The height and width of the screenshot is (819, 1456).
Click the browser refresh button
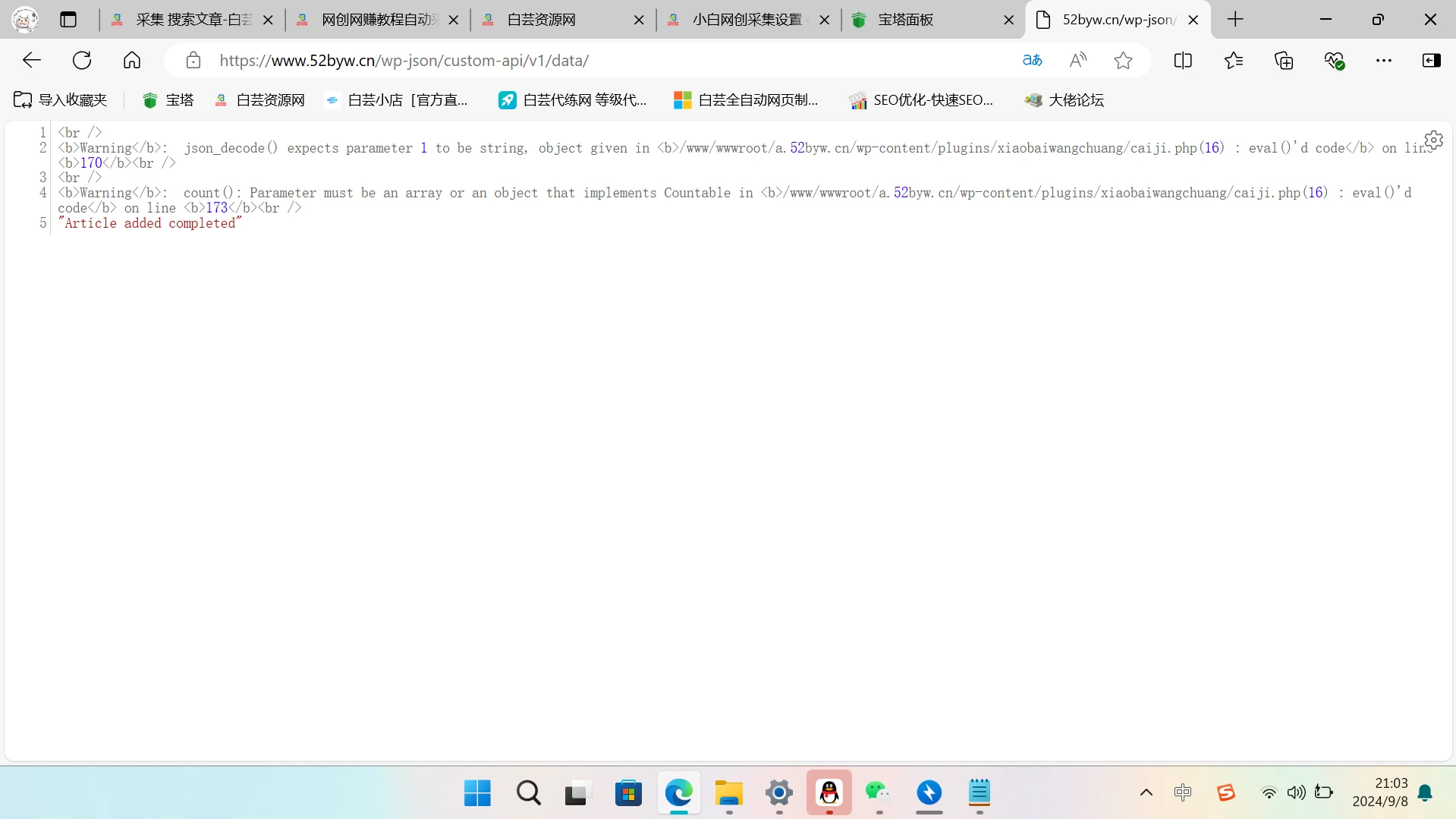pos(82,61)
